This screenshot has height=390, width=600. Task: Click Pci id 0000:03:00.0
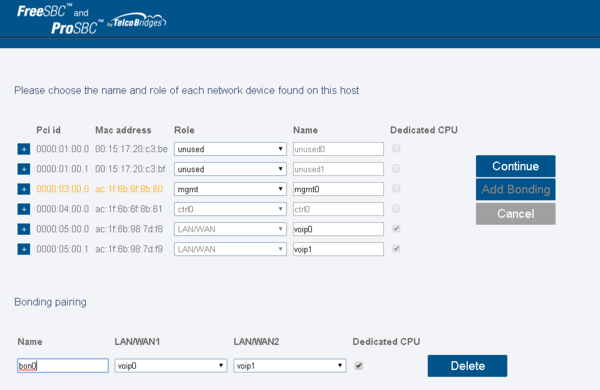tap(62, 189)
